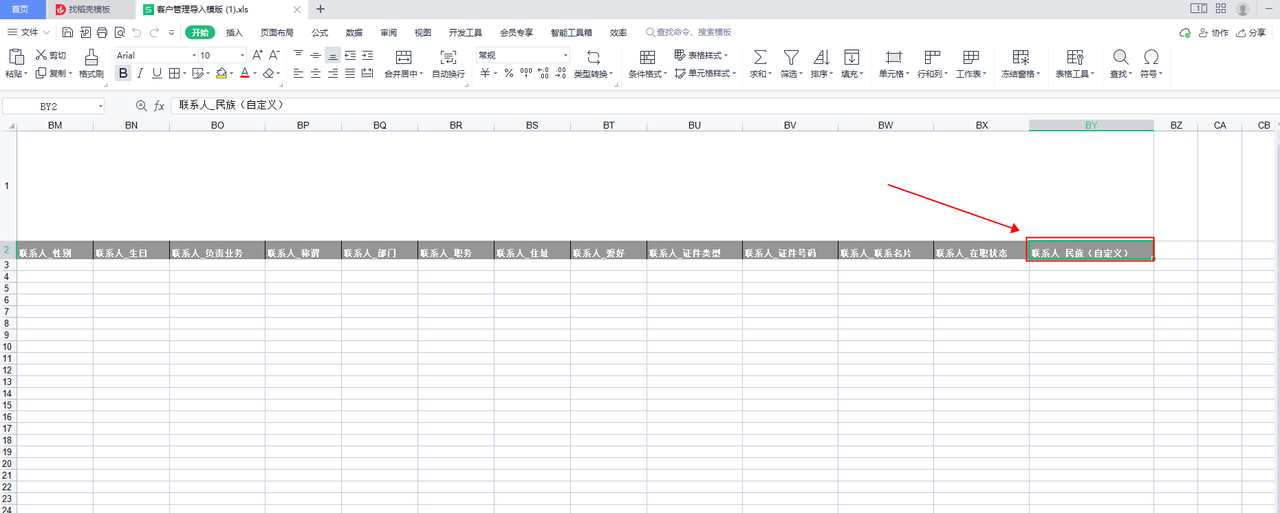Click the Print icon in quick access toolbar

click(x=101, y=32)
